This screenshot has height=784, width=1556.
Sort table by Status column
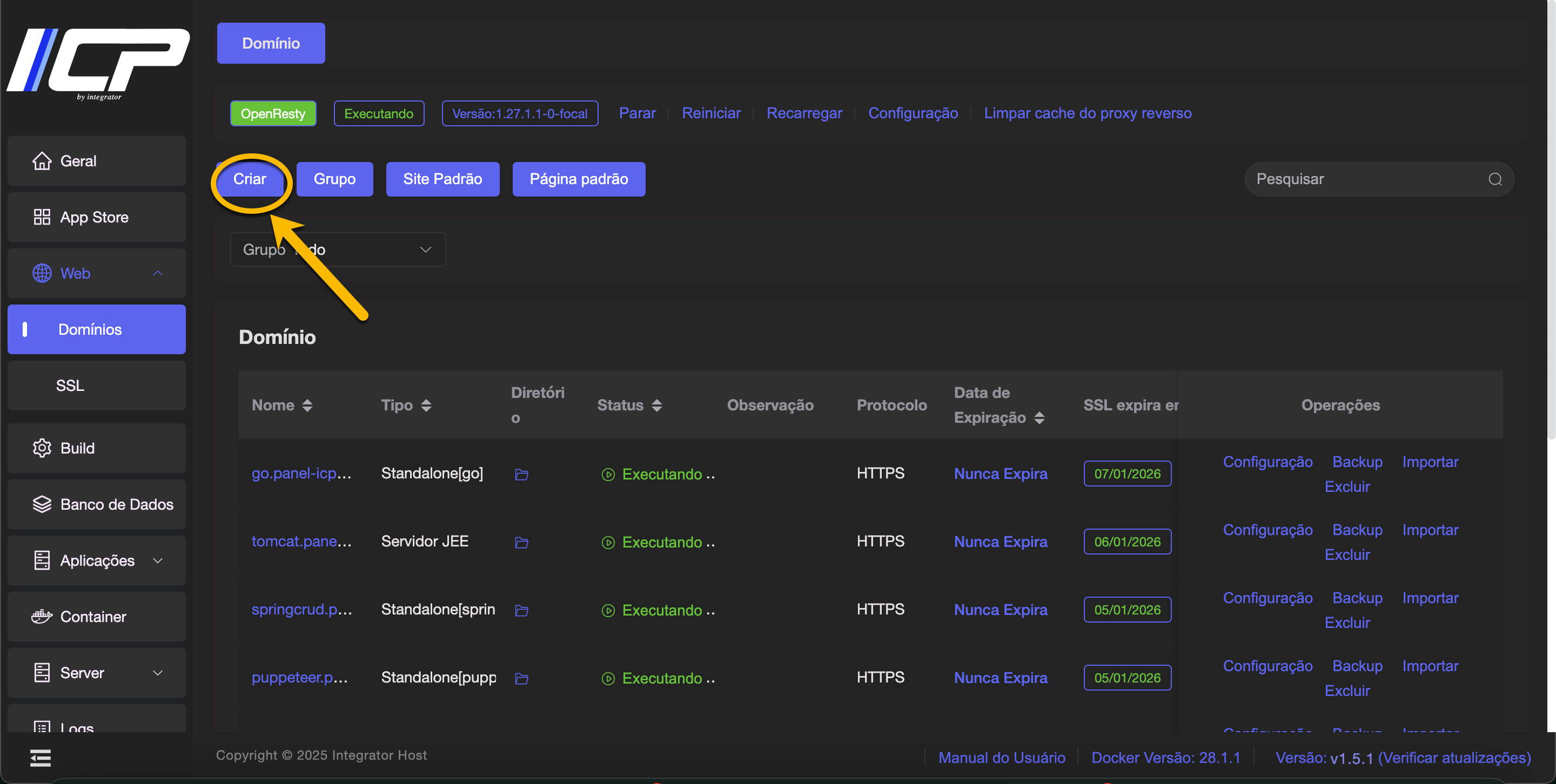point(656,405)
